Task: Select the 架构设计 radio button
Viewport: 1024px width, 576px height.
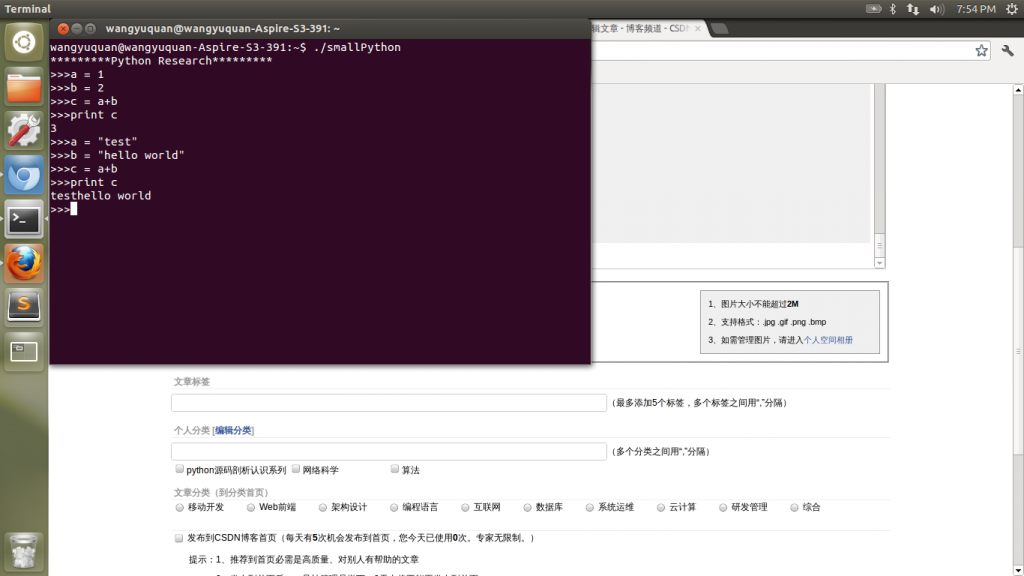Action: [323, 507]
